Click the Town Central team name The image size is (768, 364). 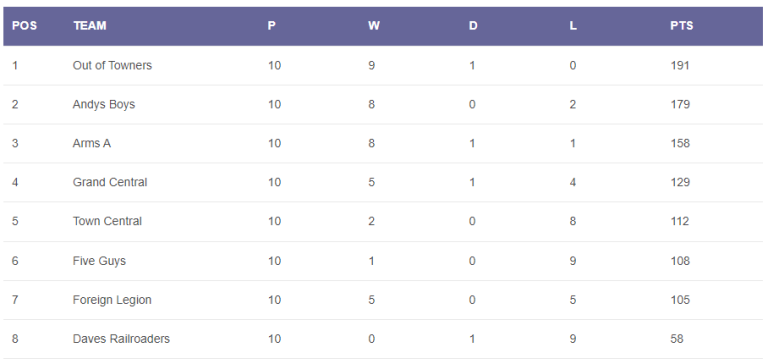107,221
